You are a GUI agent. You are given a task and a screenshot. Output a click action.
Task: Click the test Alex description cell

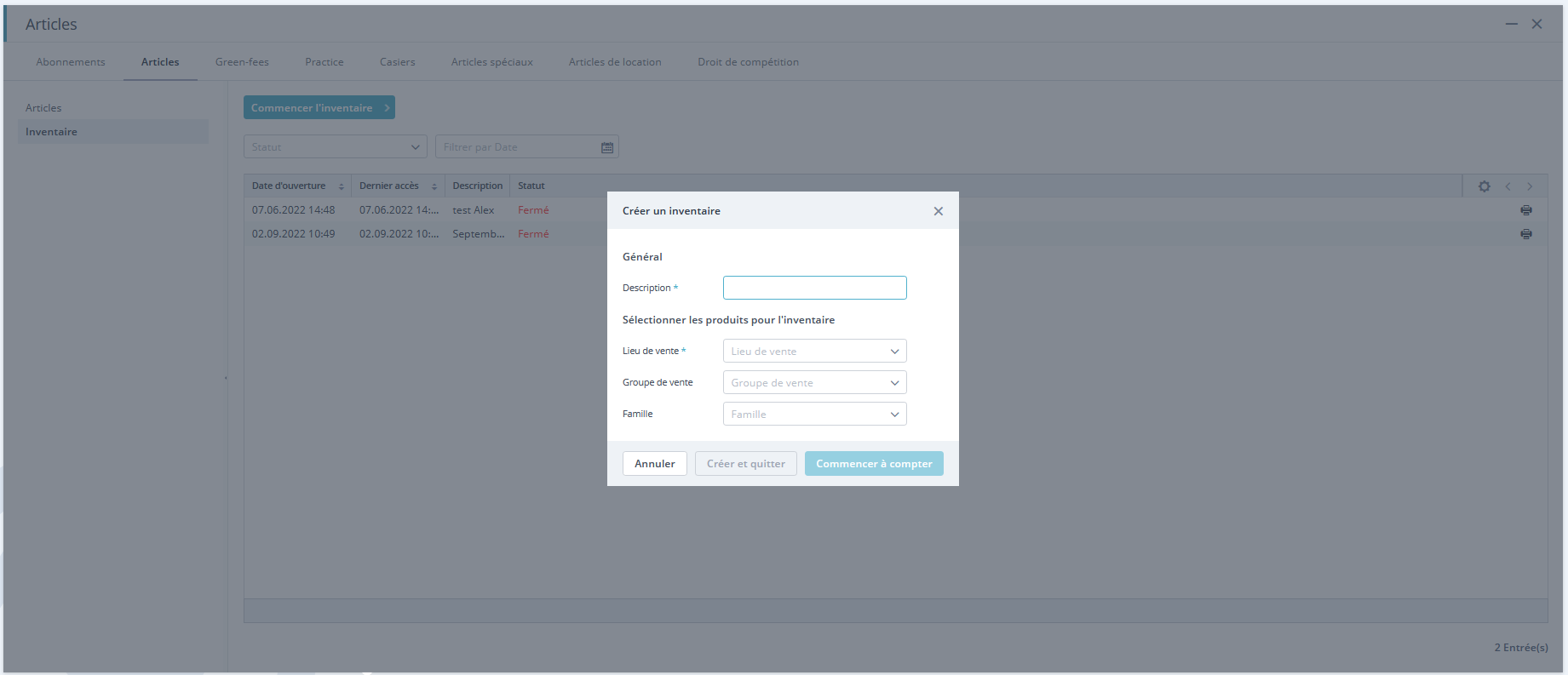coord(474,210)
